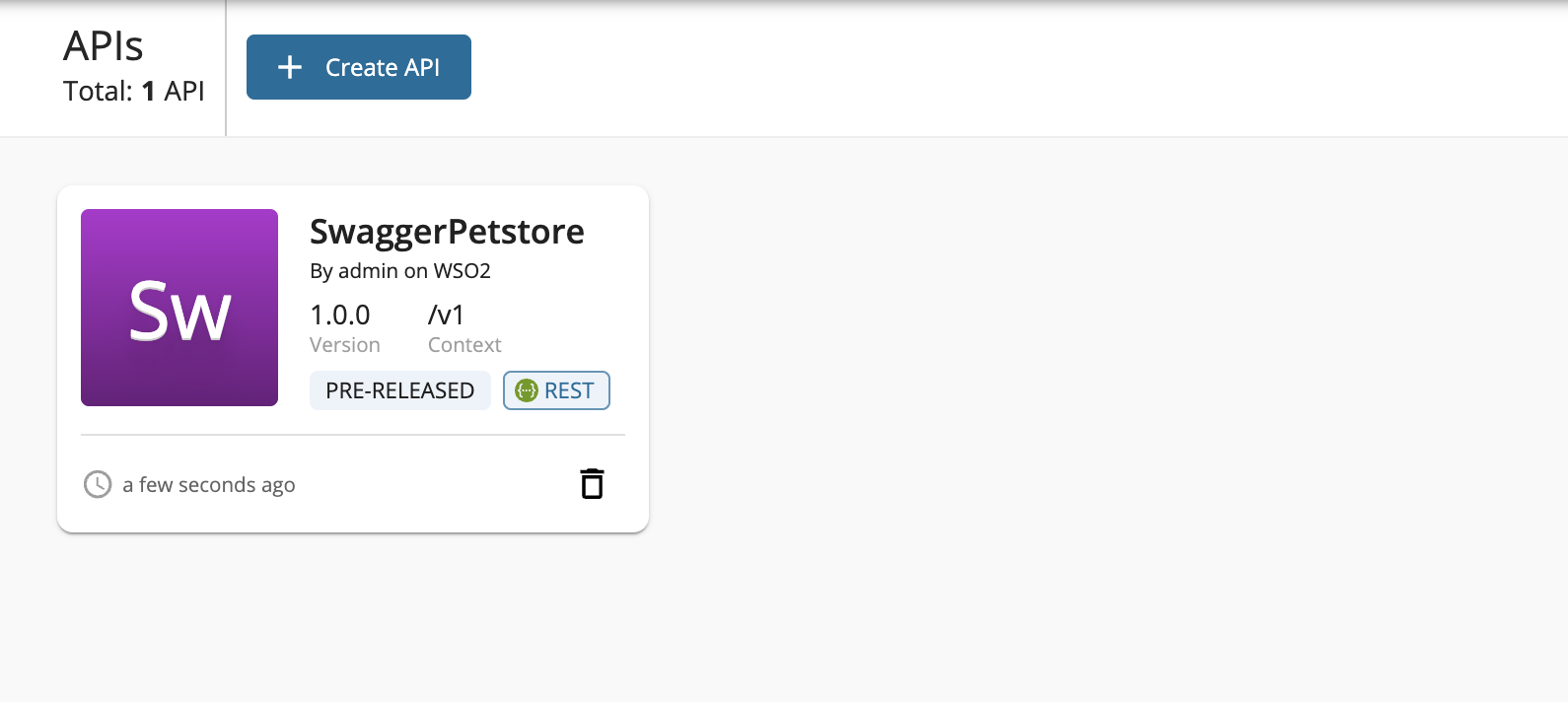Click the vertical divider beside APIs heading
Viewport: 1568px width, 702px height.
226,68
